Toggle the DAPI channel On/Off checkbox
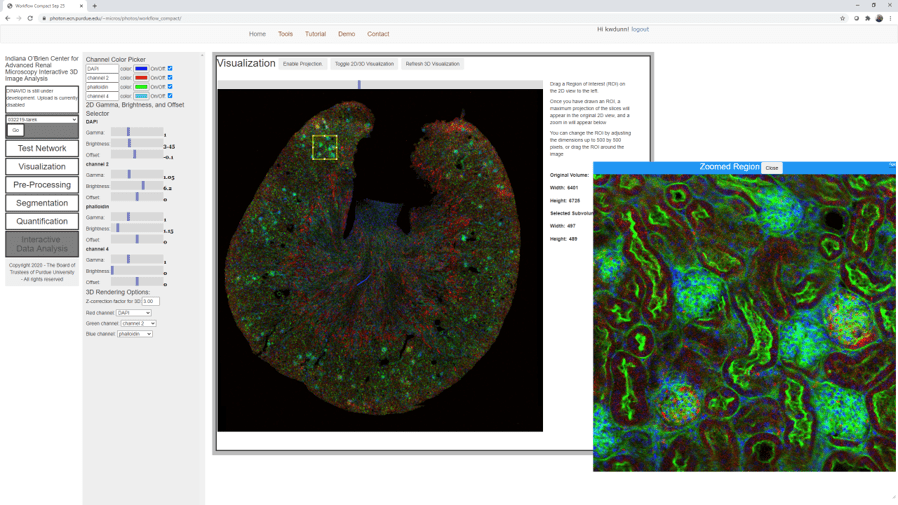 [x=170, y=69]
